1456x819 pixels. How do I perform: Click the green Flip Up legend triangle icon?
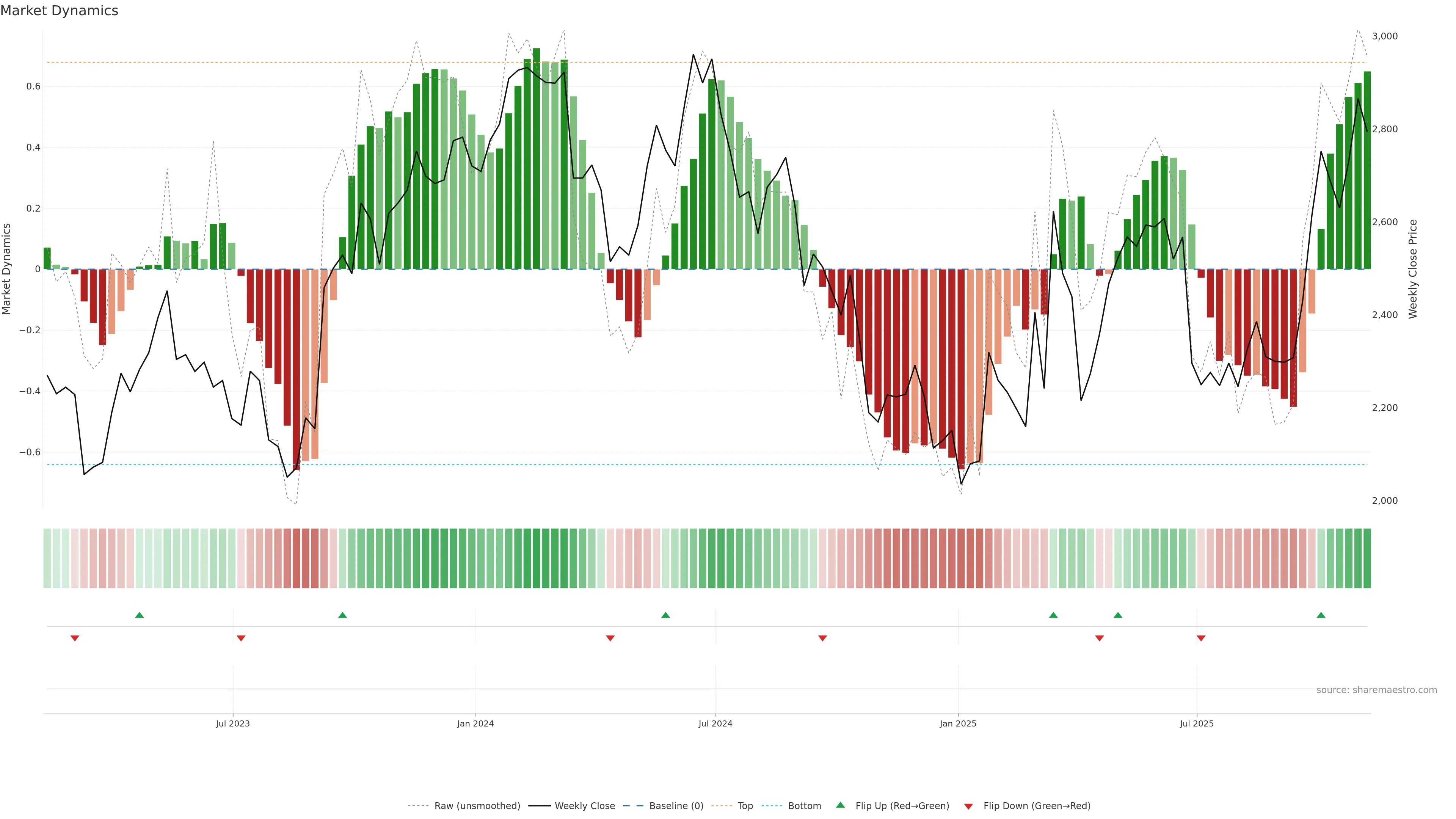tap(841, 805)
